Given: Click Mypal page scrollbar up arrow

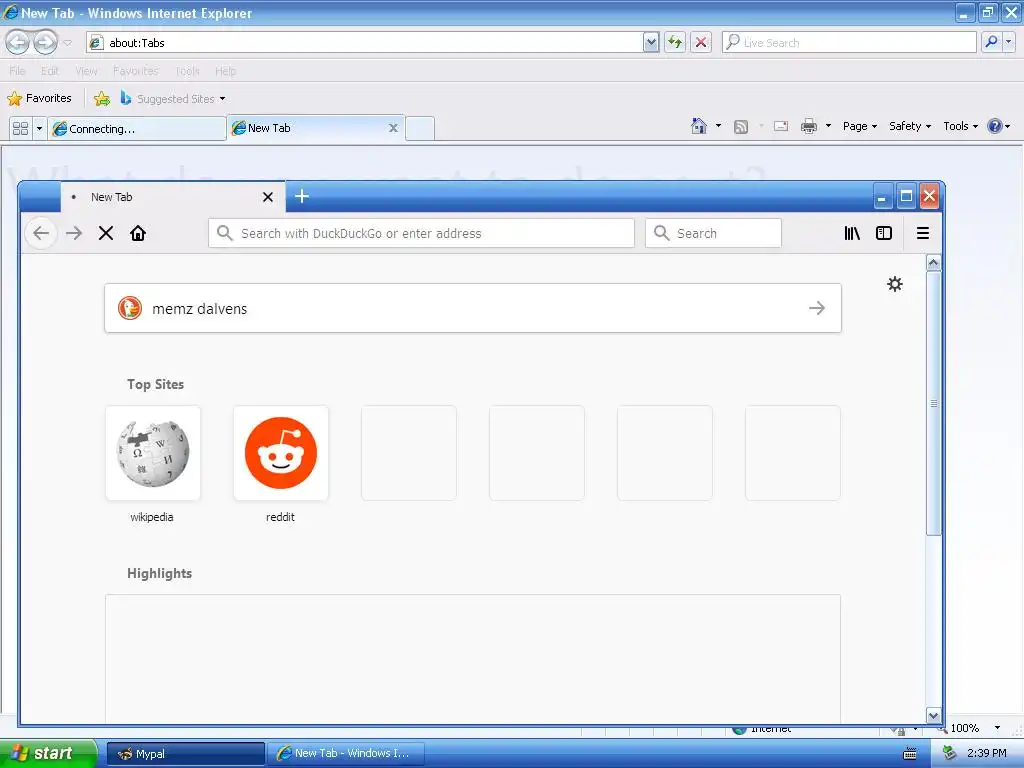Looking at the screenshot, I should 933,263.
